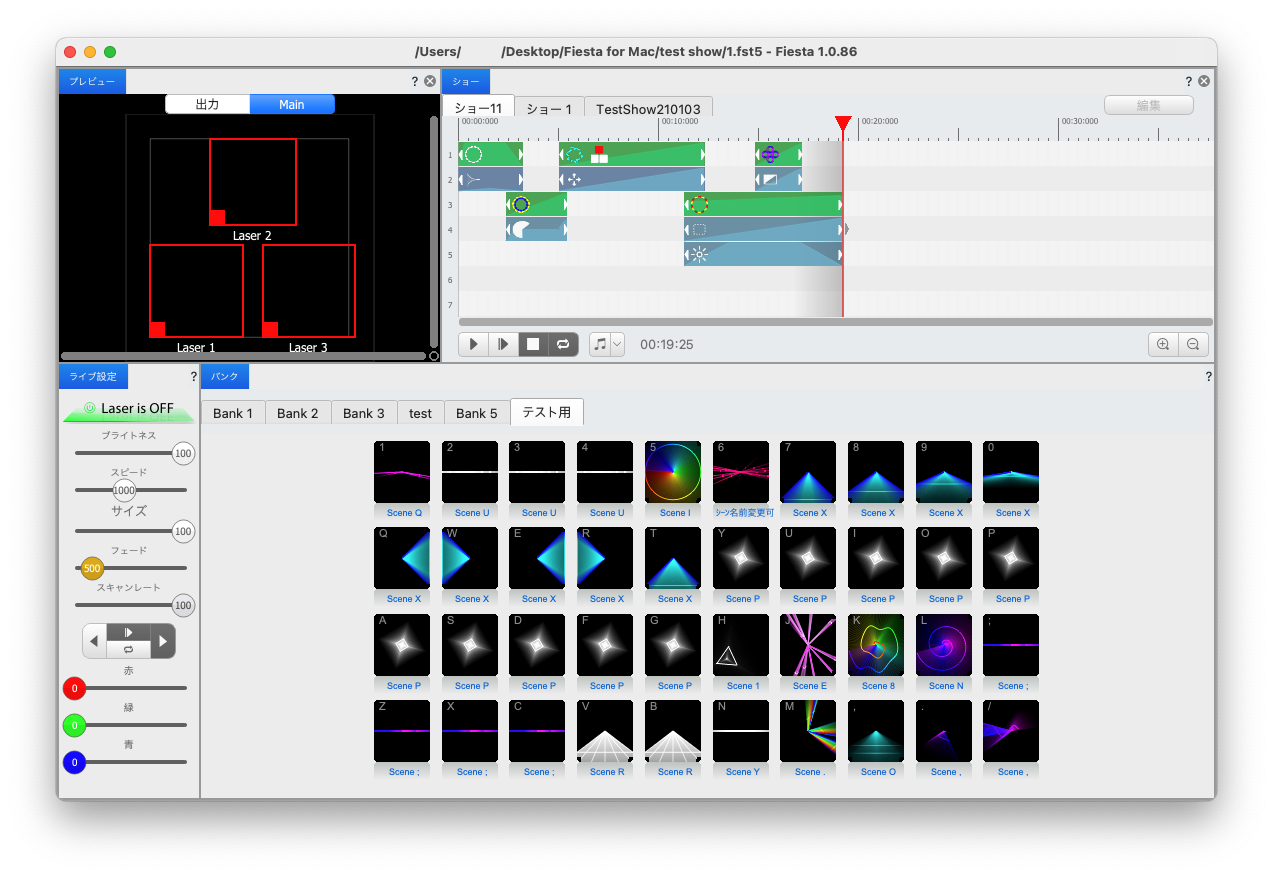Select Main in the preview switcher
This screenshot has height=875, width=1273.
click(292, 104)
